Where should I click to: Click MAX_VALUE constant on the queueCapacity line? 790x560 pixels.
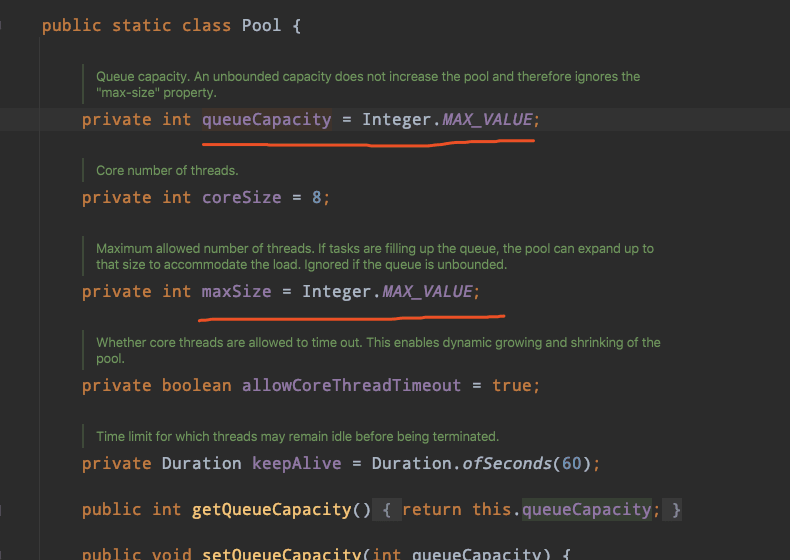coord(487,119)
